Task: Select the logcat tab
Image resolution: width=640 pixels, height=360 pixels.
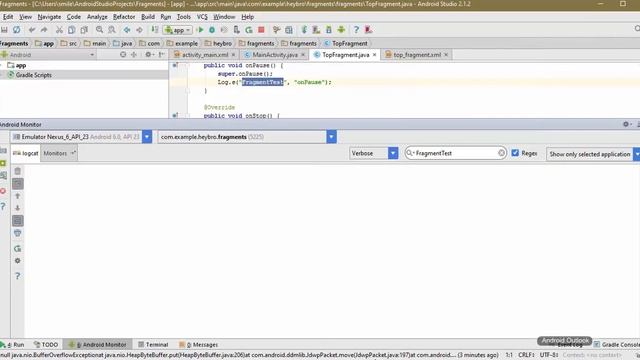Action: pos(25,153)
